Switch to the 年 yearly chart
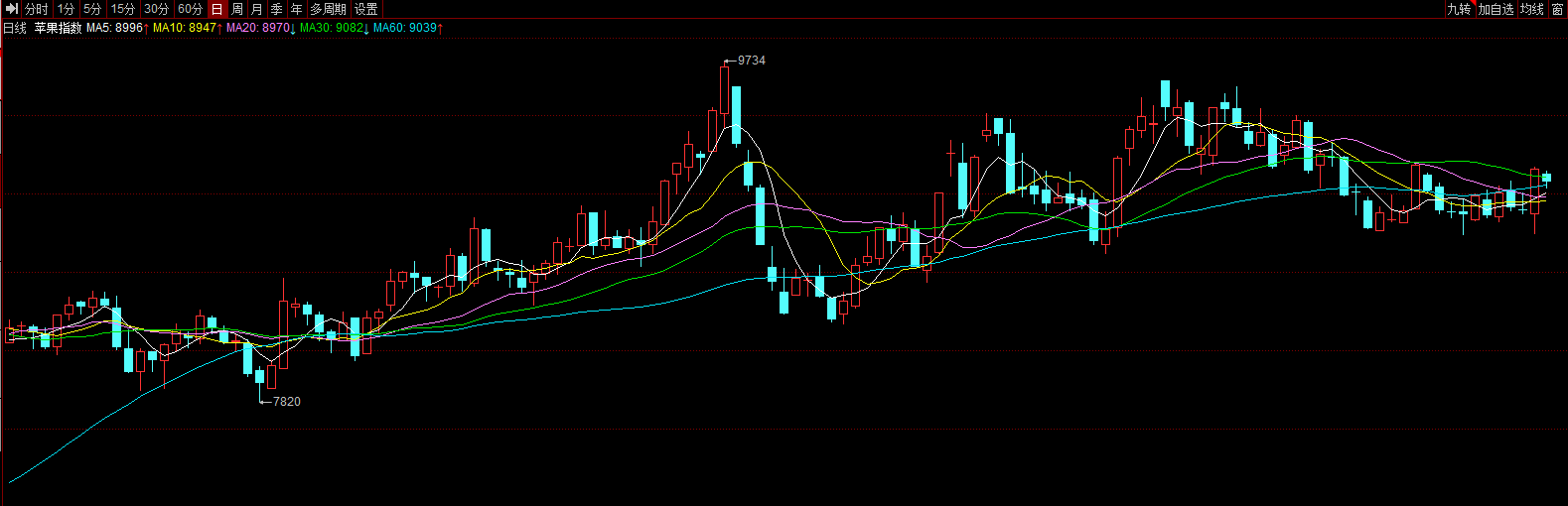This screenshot has width=1568, height=506. tap(297, 9)
